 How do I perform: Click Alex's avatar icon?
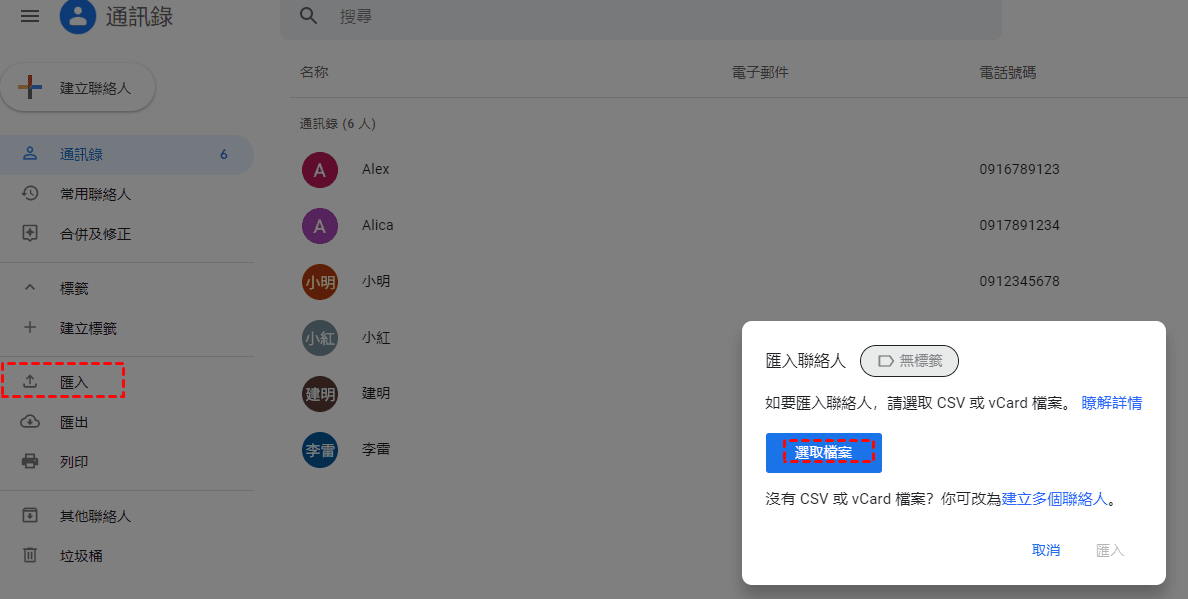tap(319, 170)
